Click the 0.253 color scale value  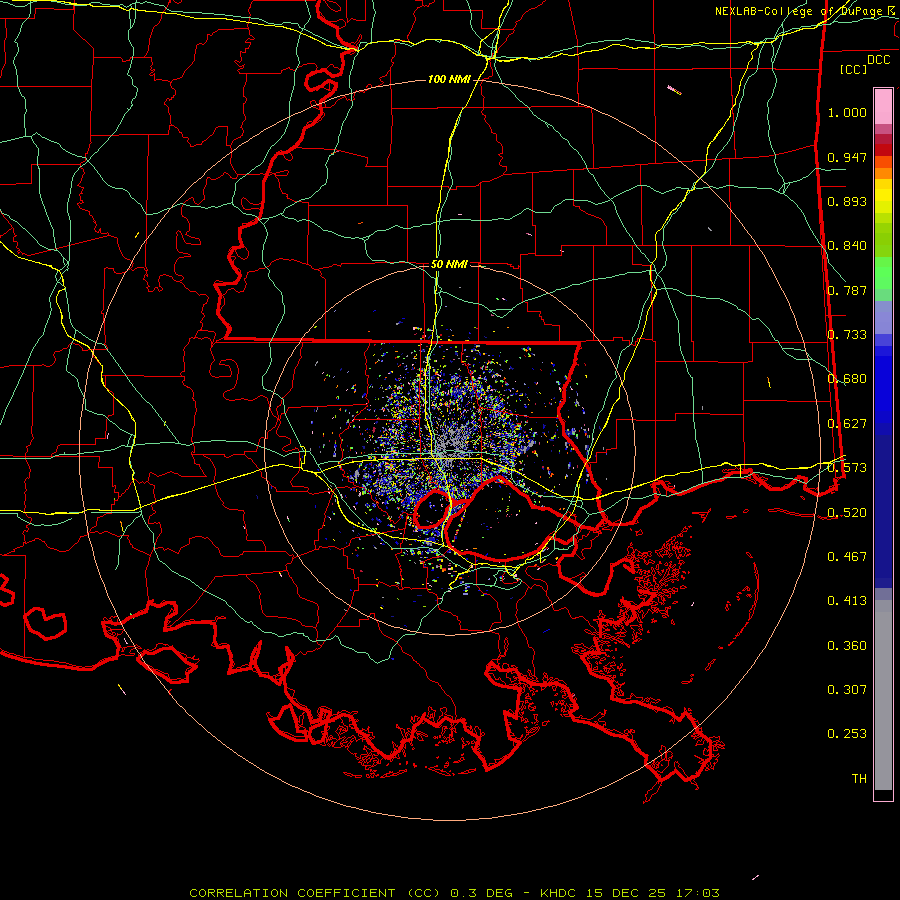(847, 734)
